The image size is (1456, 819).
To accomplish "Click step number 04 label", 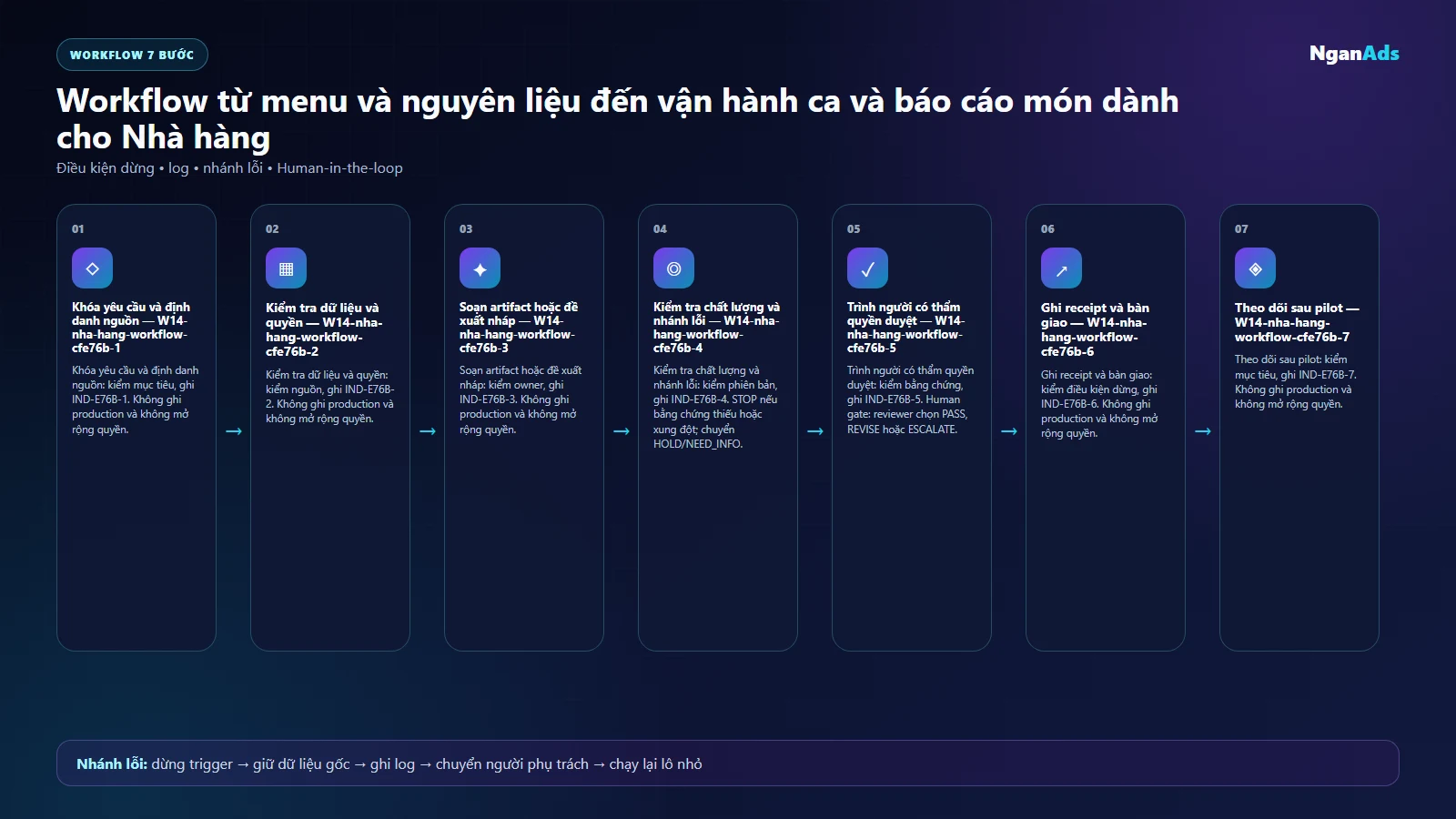I will pos(660,228).
